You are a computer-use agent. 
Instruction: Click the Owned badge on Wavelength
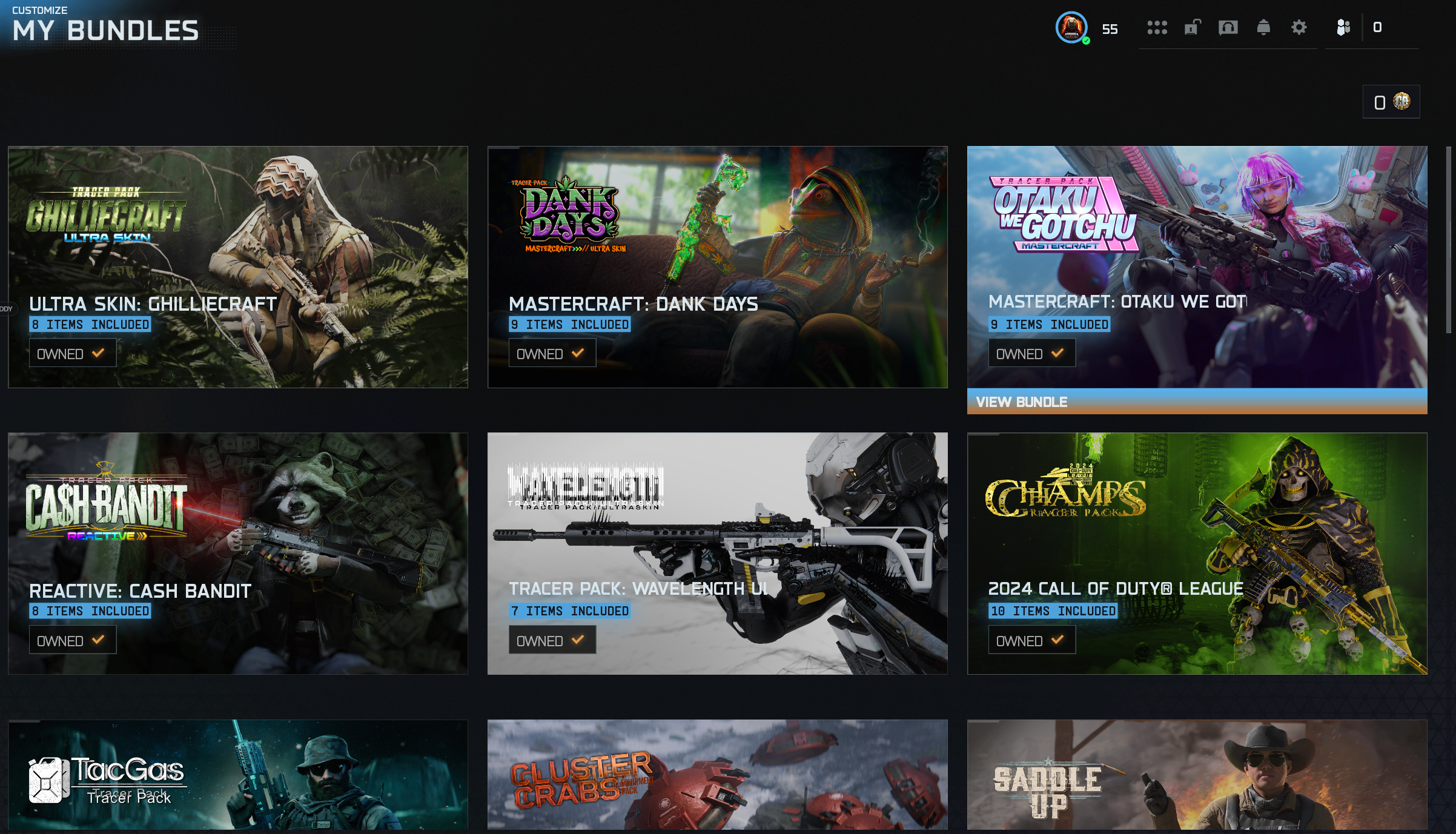pos(552,640)
